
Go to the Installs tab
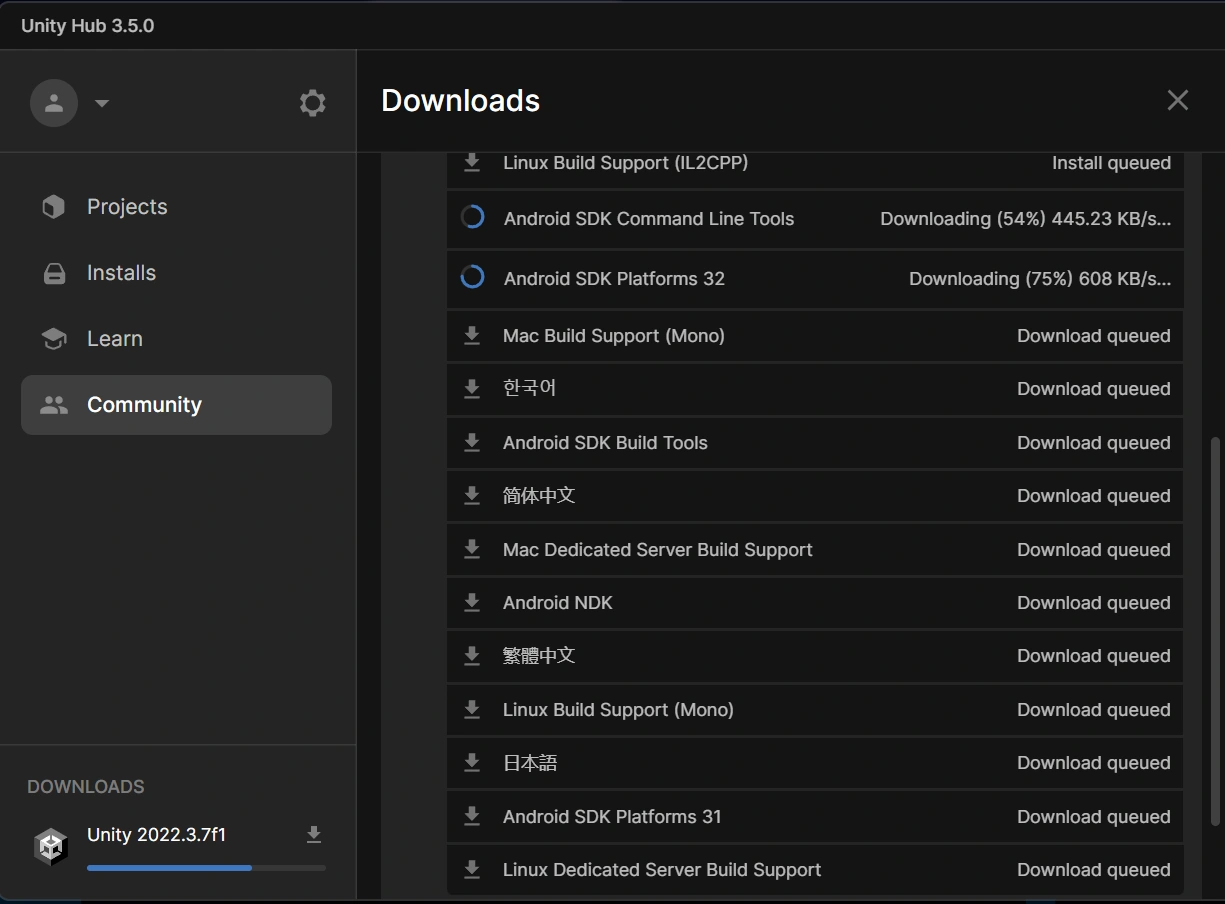tap(121, 273)
